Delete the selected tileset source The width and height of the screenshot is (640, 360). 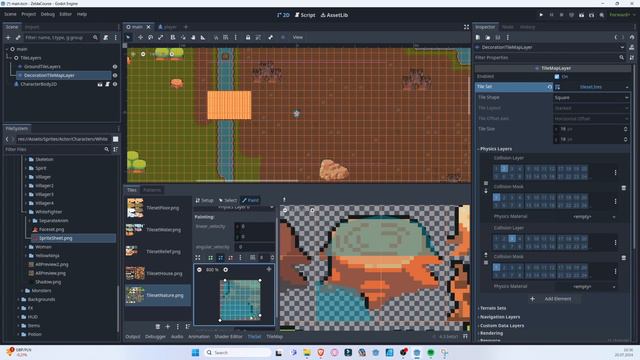click(158, 327)
